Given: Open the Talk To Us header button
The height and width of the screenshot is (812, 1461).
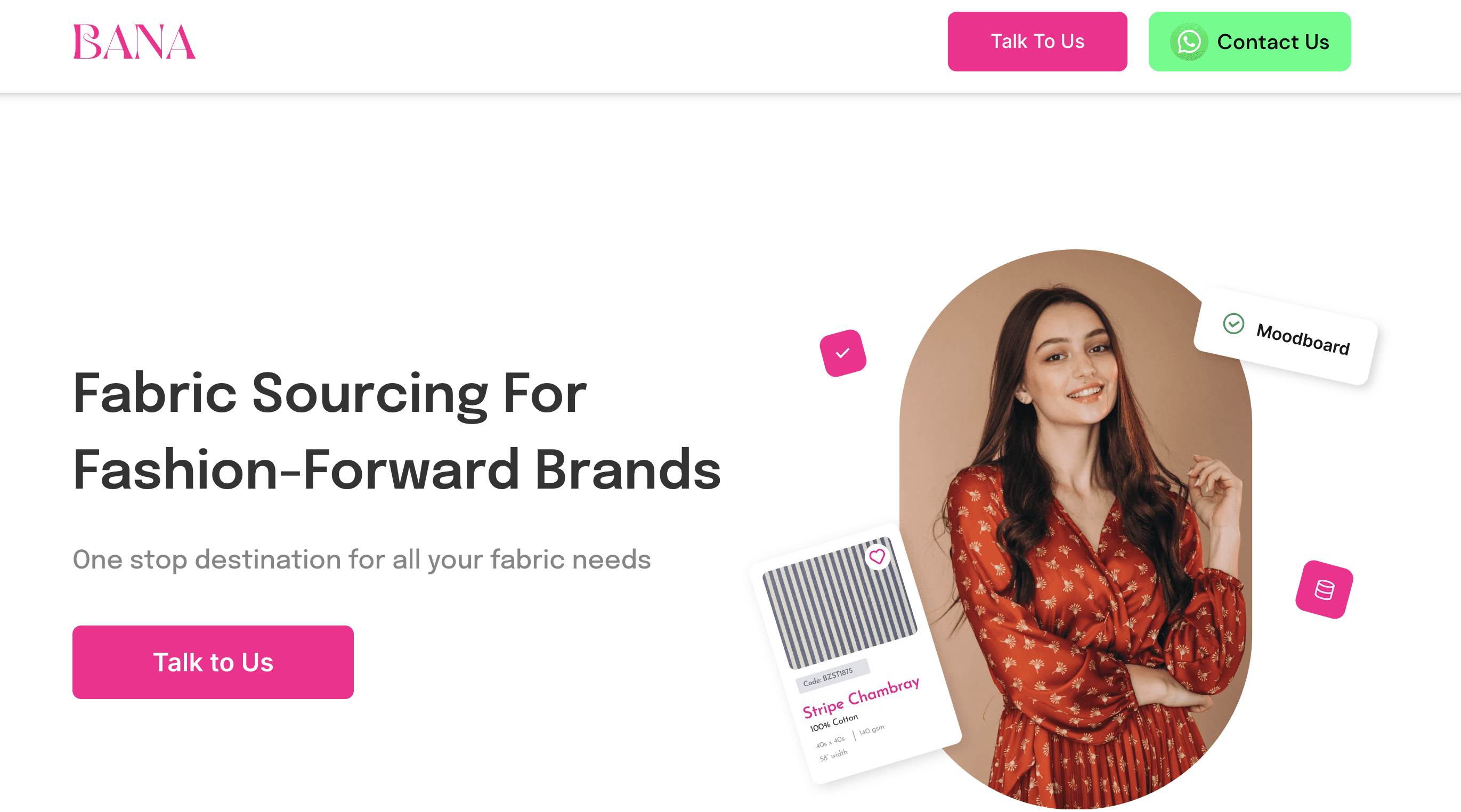Looking at the screenshot, I should pyautogui.click(x=1037, y=42).
